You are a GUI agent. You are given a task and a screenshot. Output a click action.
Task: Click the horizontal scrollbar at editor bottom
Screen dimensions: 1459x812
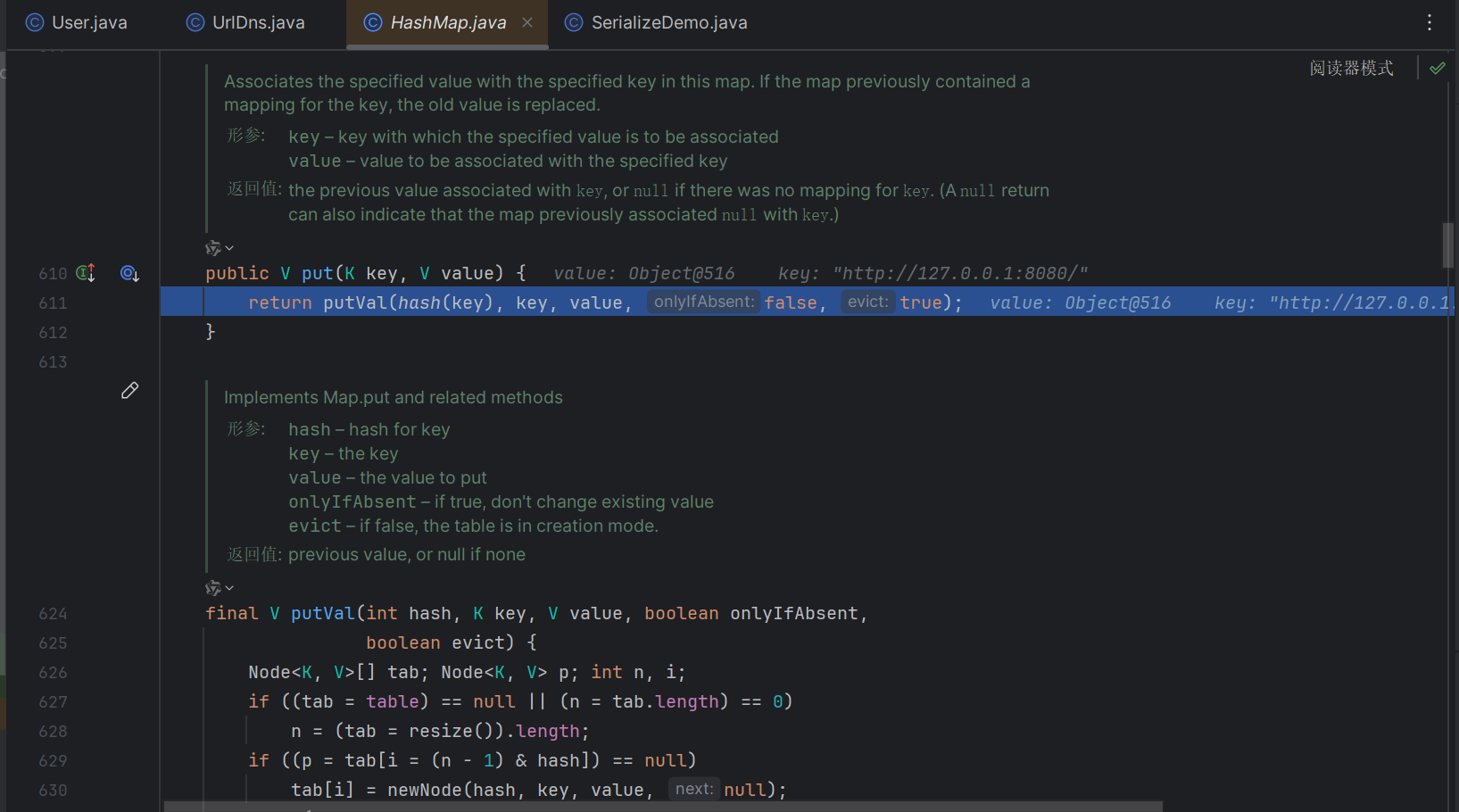click(663, 807)
